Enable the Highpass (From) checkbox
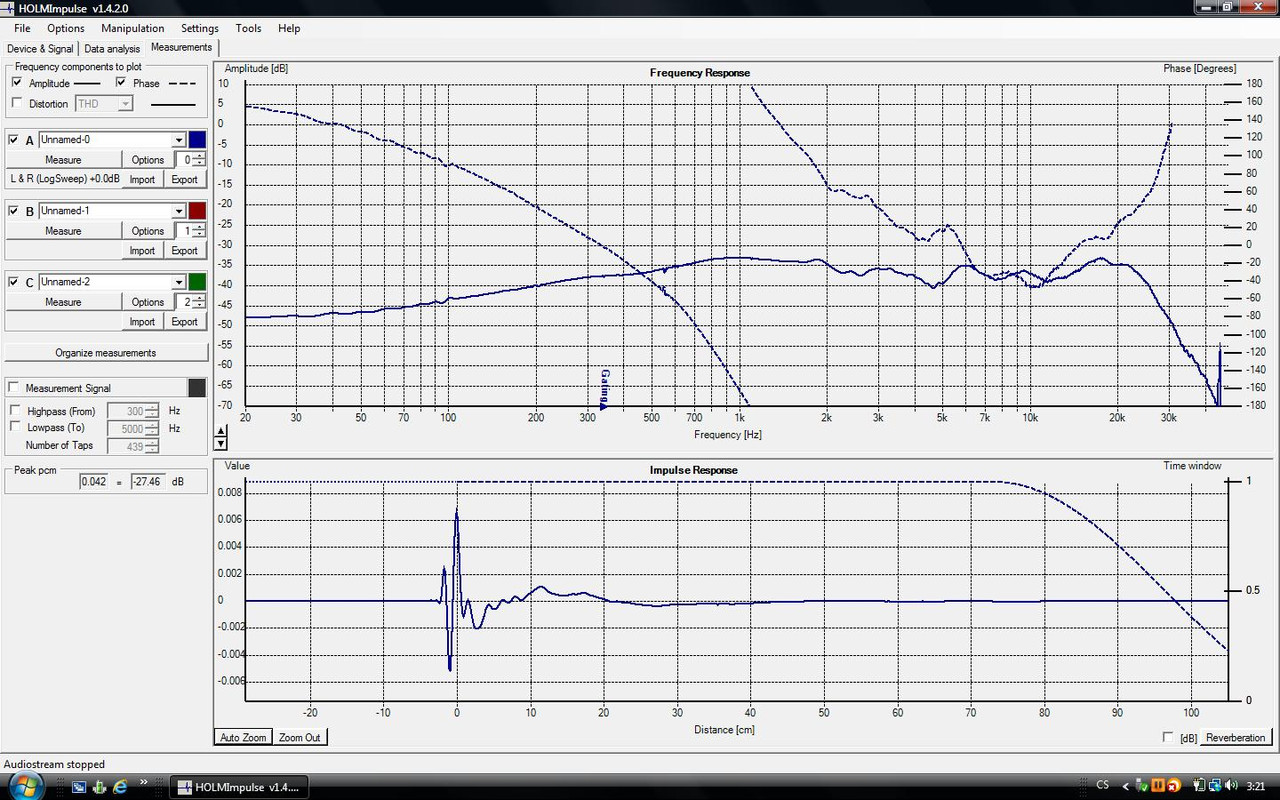This screenshot has width=1280, height=800. pos(15,410)
